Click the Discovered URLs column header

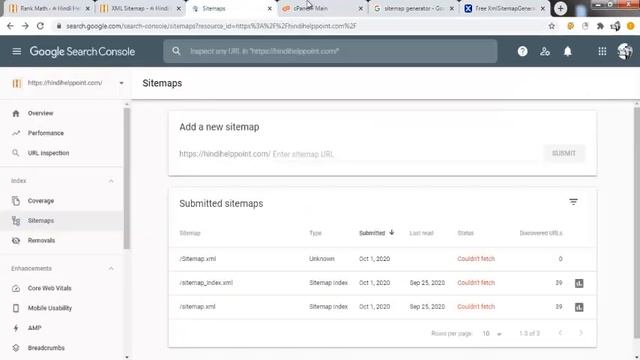541,233
